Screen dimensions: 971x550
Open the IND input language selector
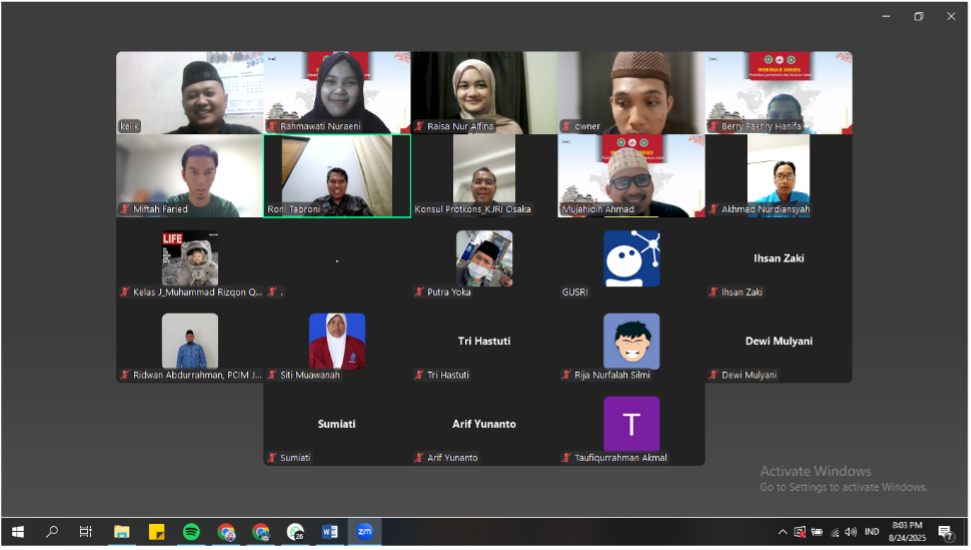tap(871, 532)
